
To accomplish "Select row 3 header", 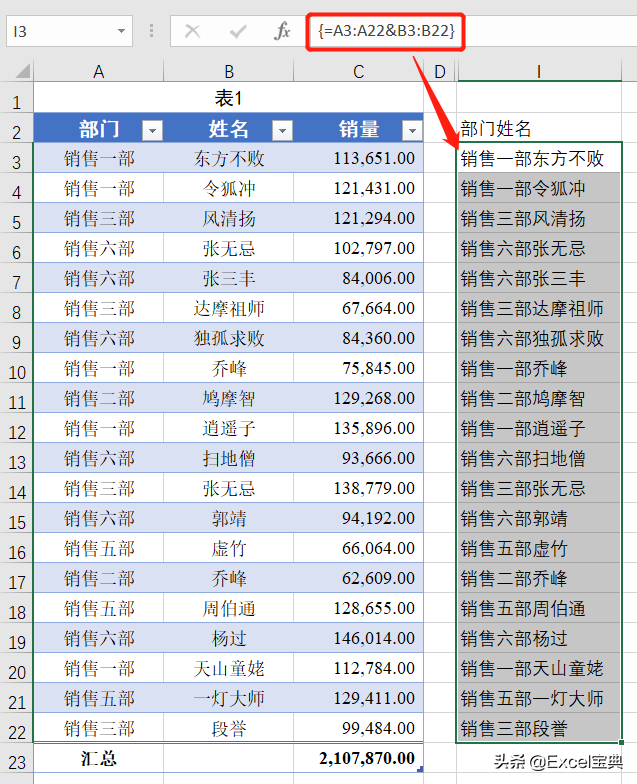I will tap(16, 158).
